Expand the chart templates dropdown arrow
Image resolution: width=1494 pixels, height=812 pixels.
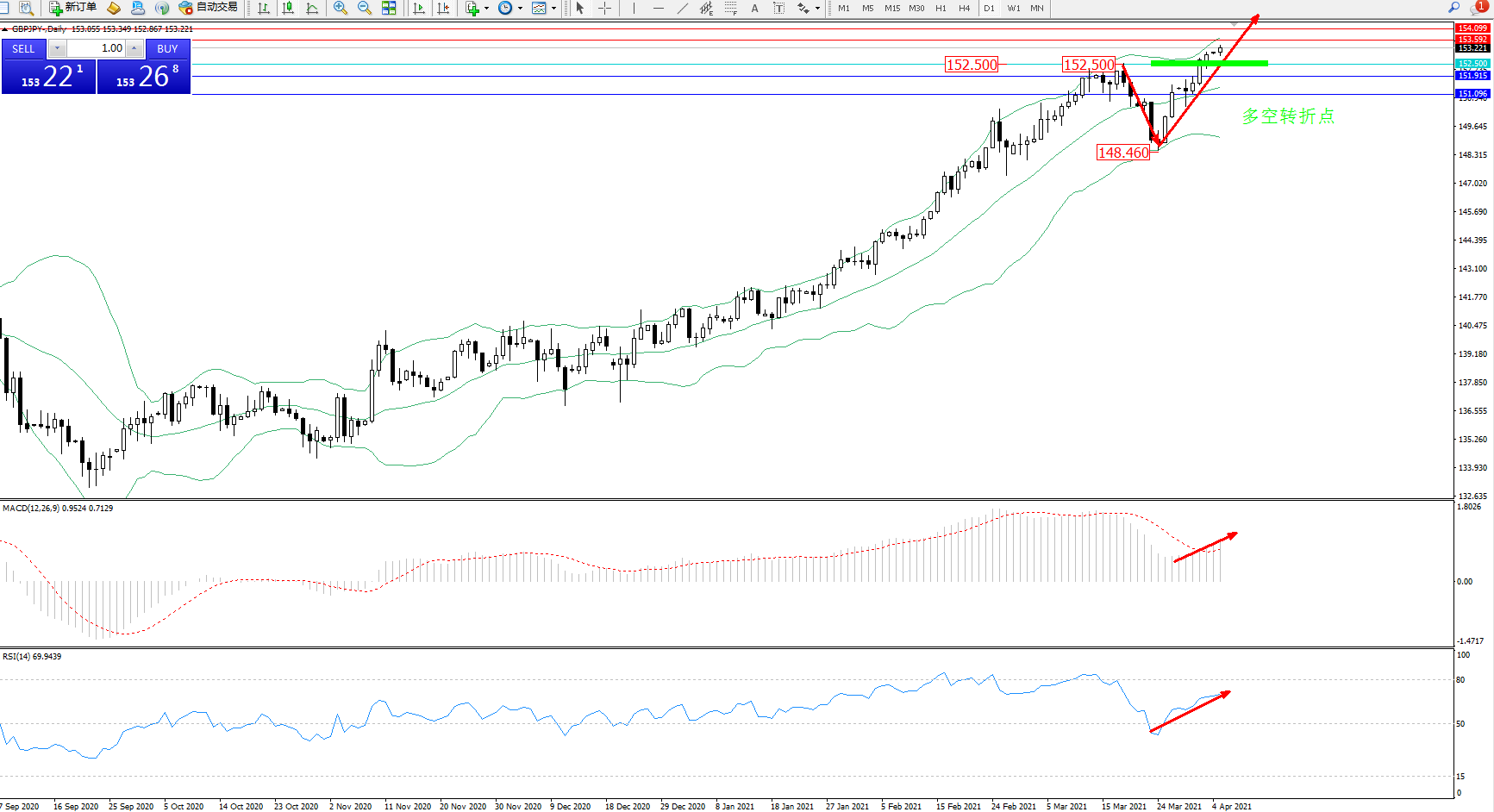(553, 9)
